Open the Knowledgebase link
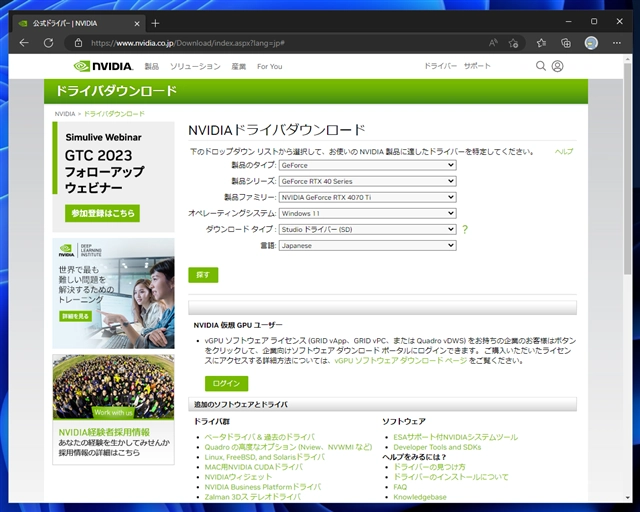This screenshot has height=512, width=640. coord(420,497)
